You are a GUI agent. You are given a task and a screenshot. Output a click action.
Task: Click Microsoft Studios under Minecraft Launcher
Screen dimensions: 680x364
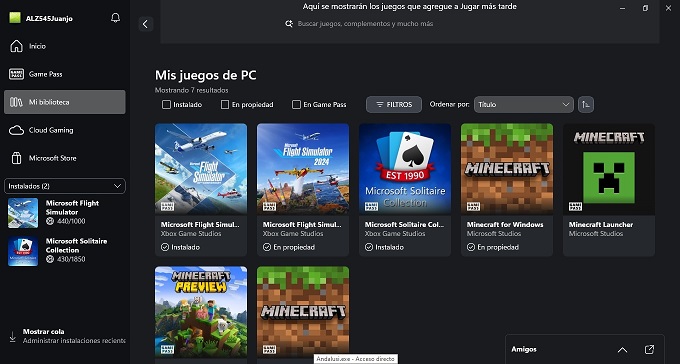[x=596, y=234]
